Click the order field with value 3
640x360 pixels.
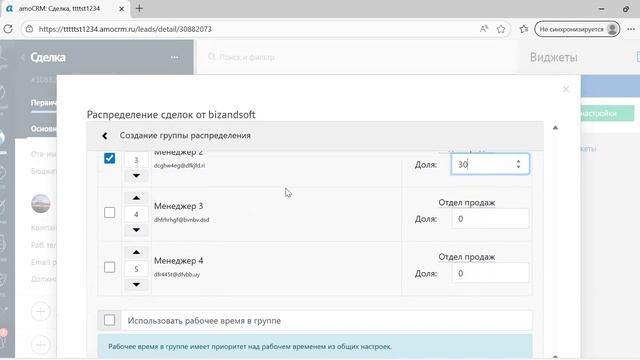coord(136,160)
